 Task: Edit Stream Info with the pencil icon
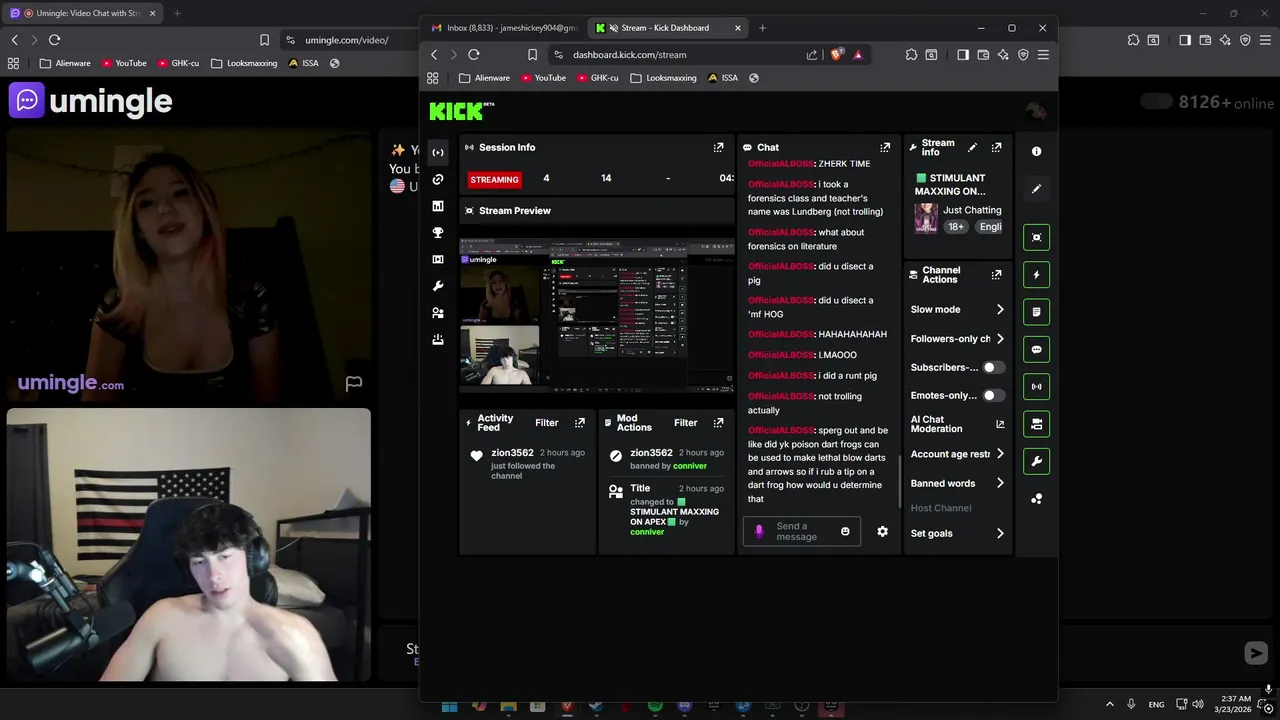[972, 147]
